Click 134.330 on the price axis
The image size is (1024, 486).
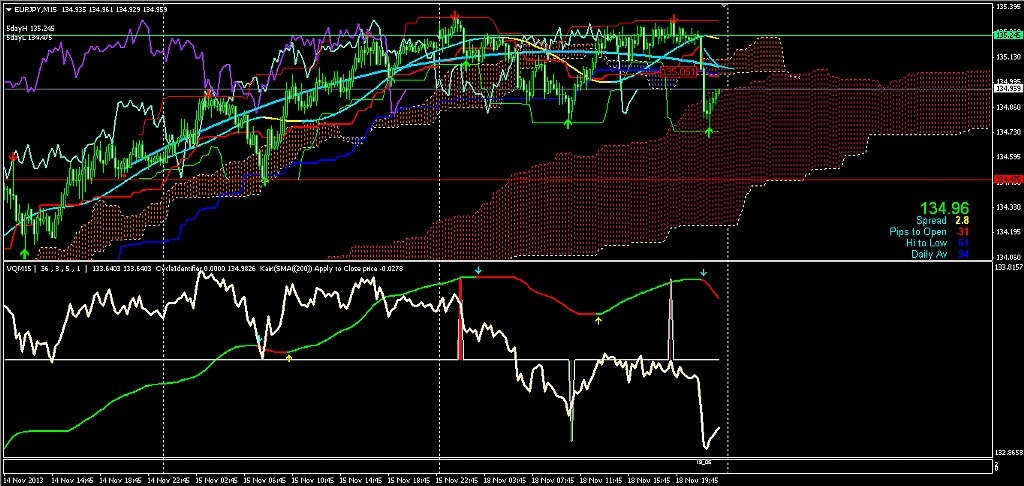[1007, 207]
